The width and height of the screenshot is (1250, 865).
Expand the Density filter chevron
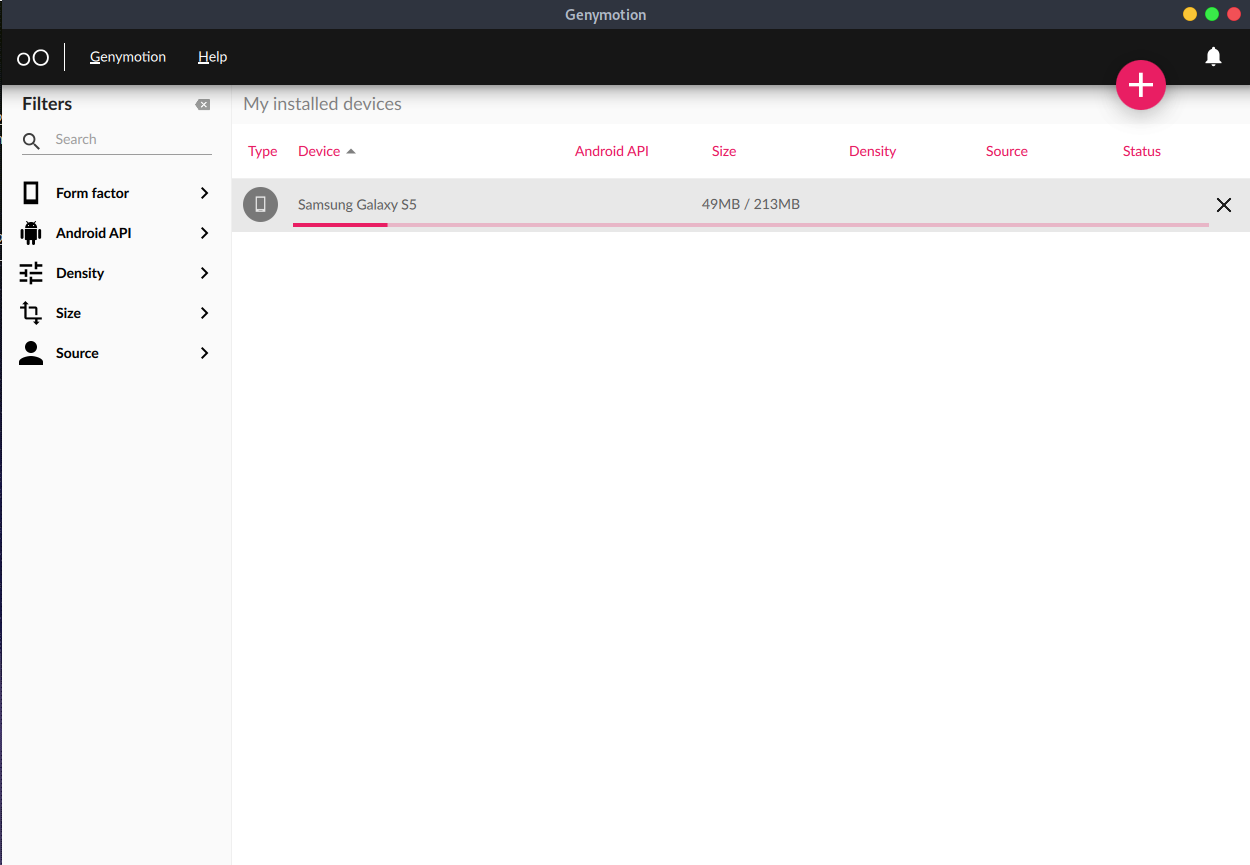point(204,273)
